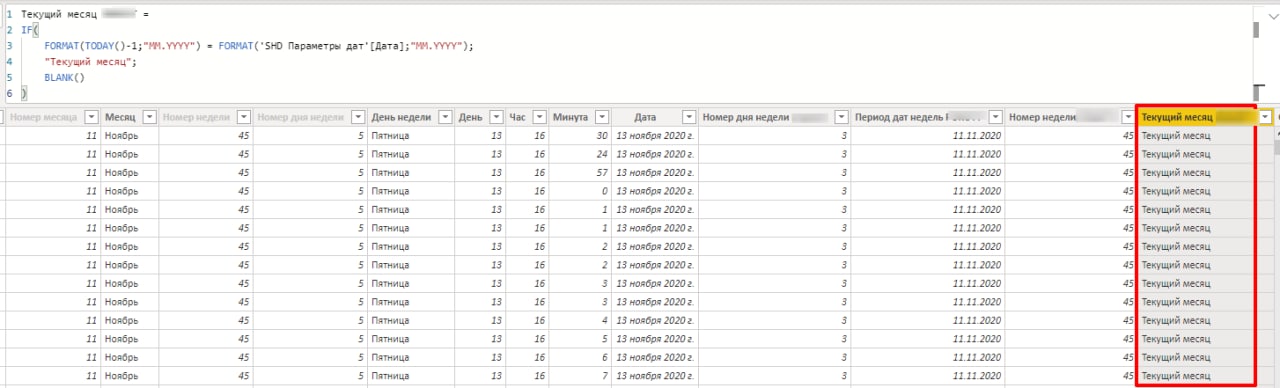This screenshot has width=1280, height=388.
Task: Open filter dropdown of Час column
Action: pyautogui.click(x=539, y=117)
